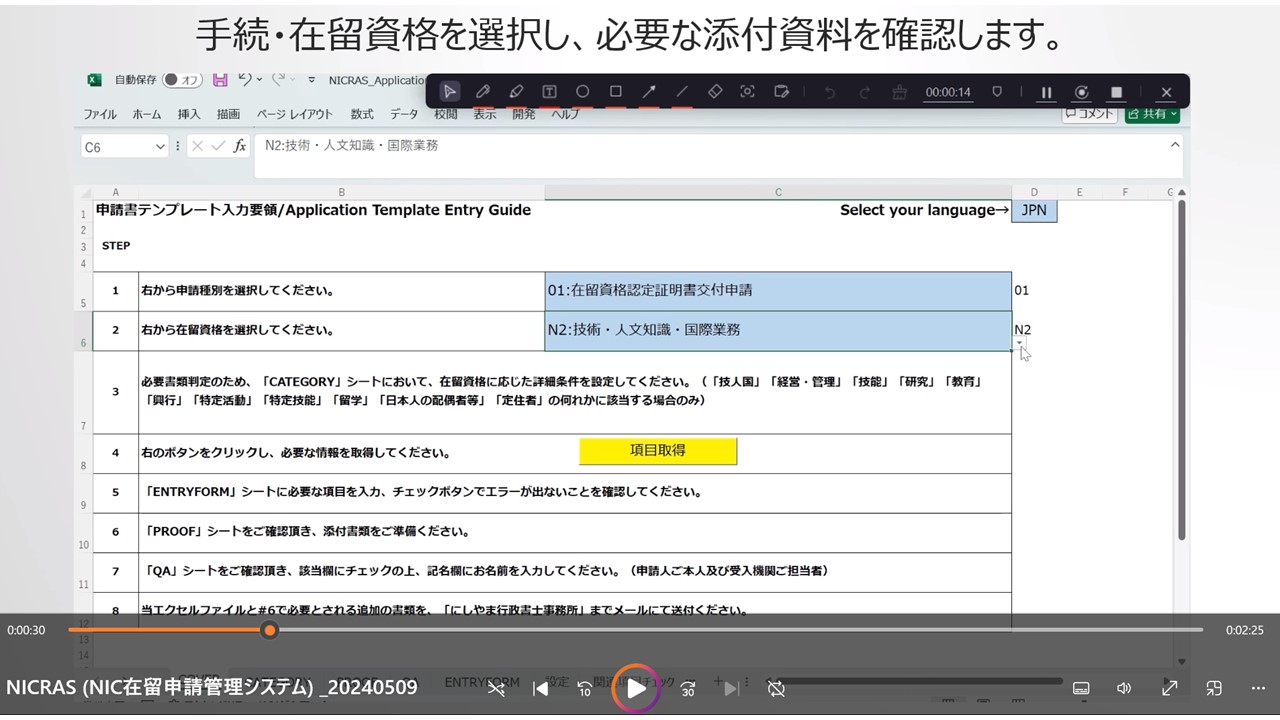Open the JPN language selection dropdown
This screenshot has width=1280, height=720.
click(1034, 210)
